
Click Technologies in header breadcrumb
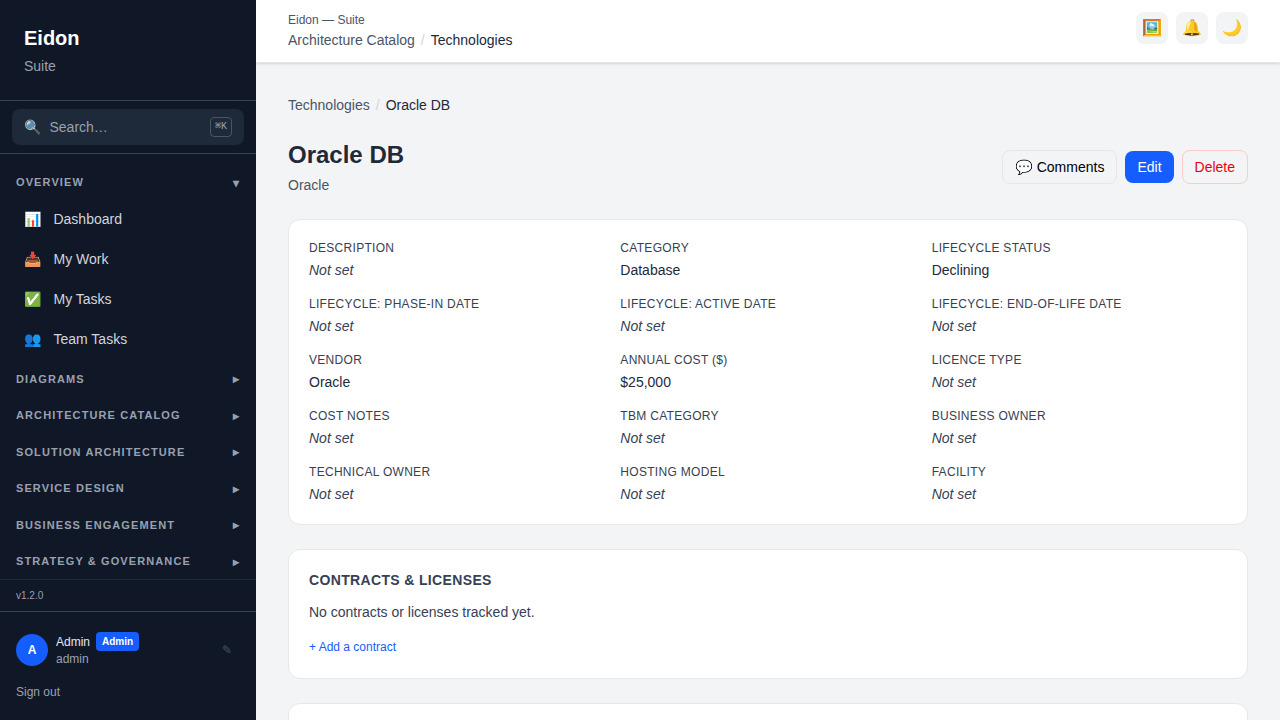pos(471,40)
